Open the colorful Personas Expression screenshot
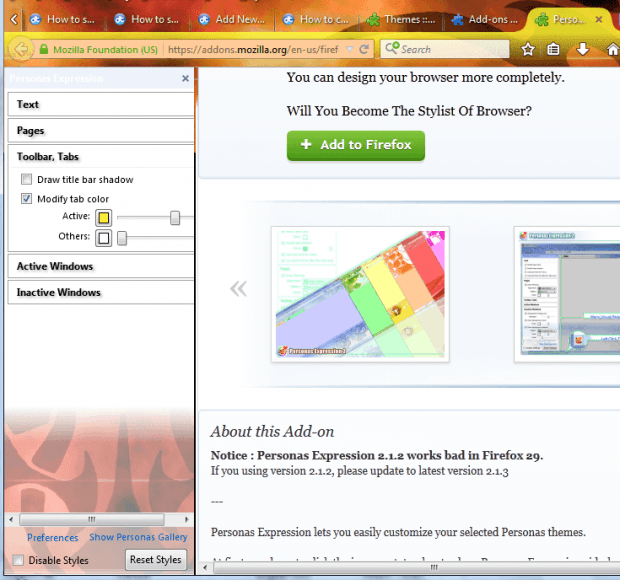This screenshot has height=580, width=620. pyautogui.click(x=360, y=294)
